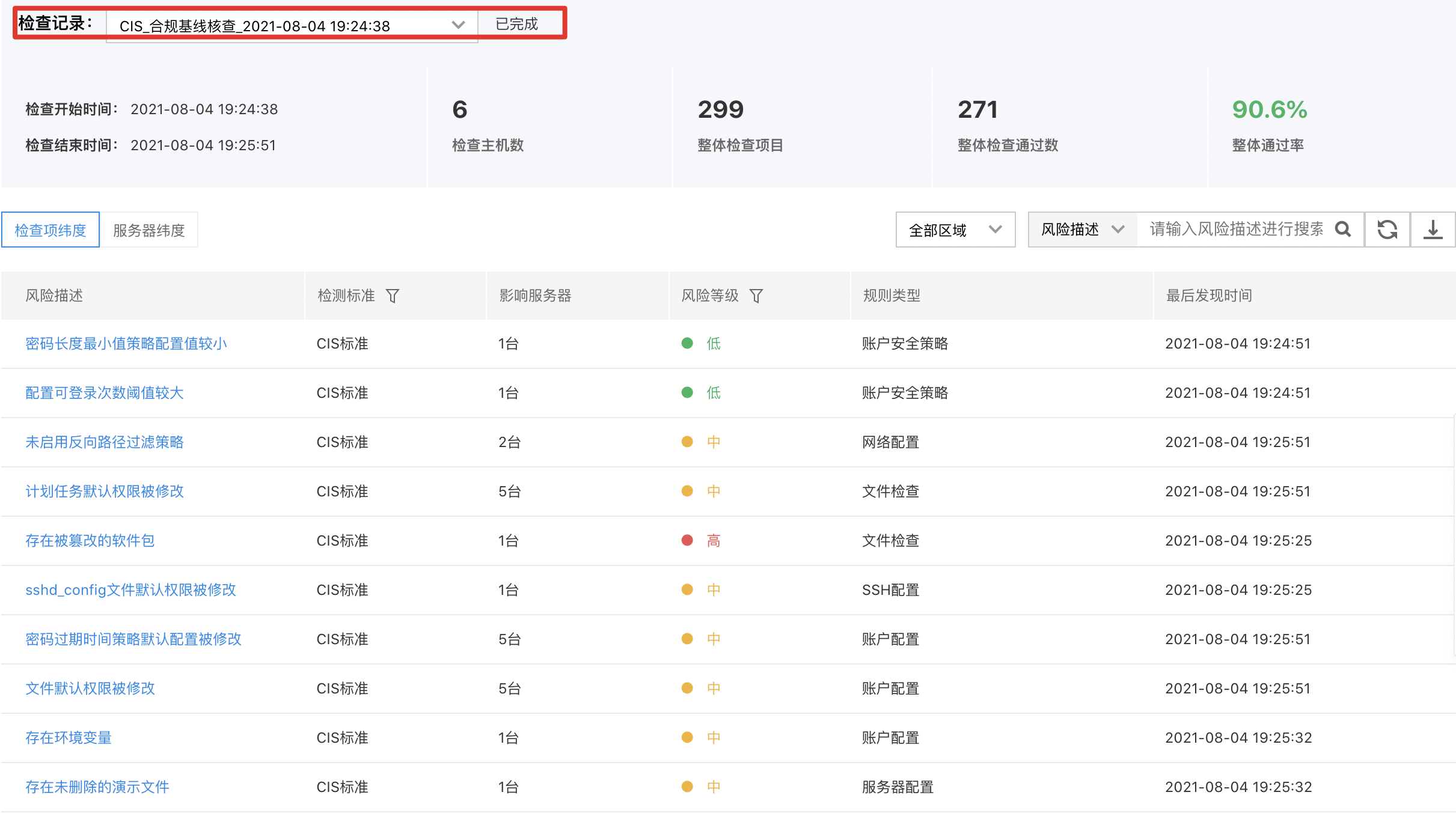Click 低 risk level in password length row
The image size is (1456, 816).
coord(714,344)
